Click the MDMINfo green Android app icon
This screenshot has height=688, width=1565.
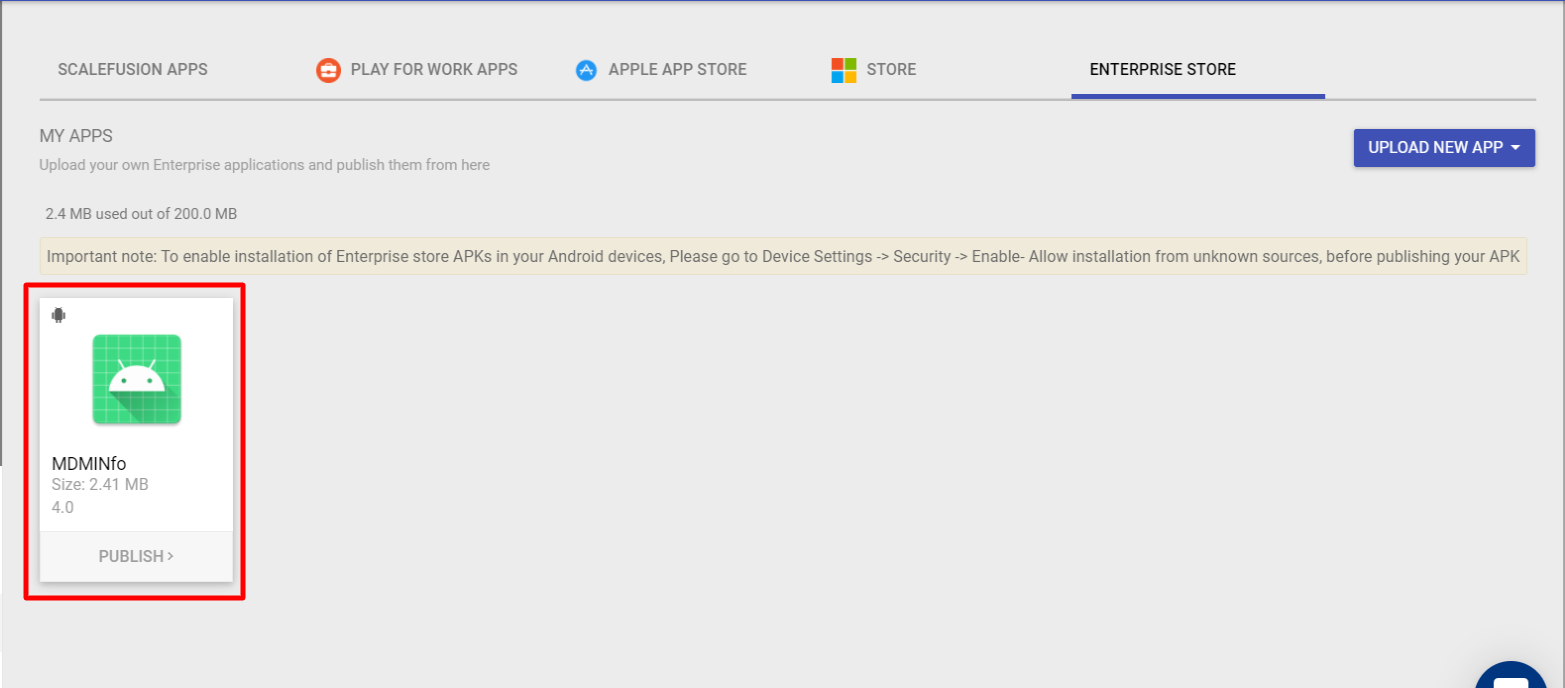[137, 379]
